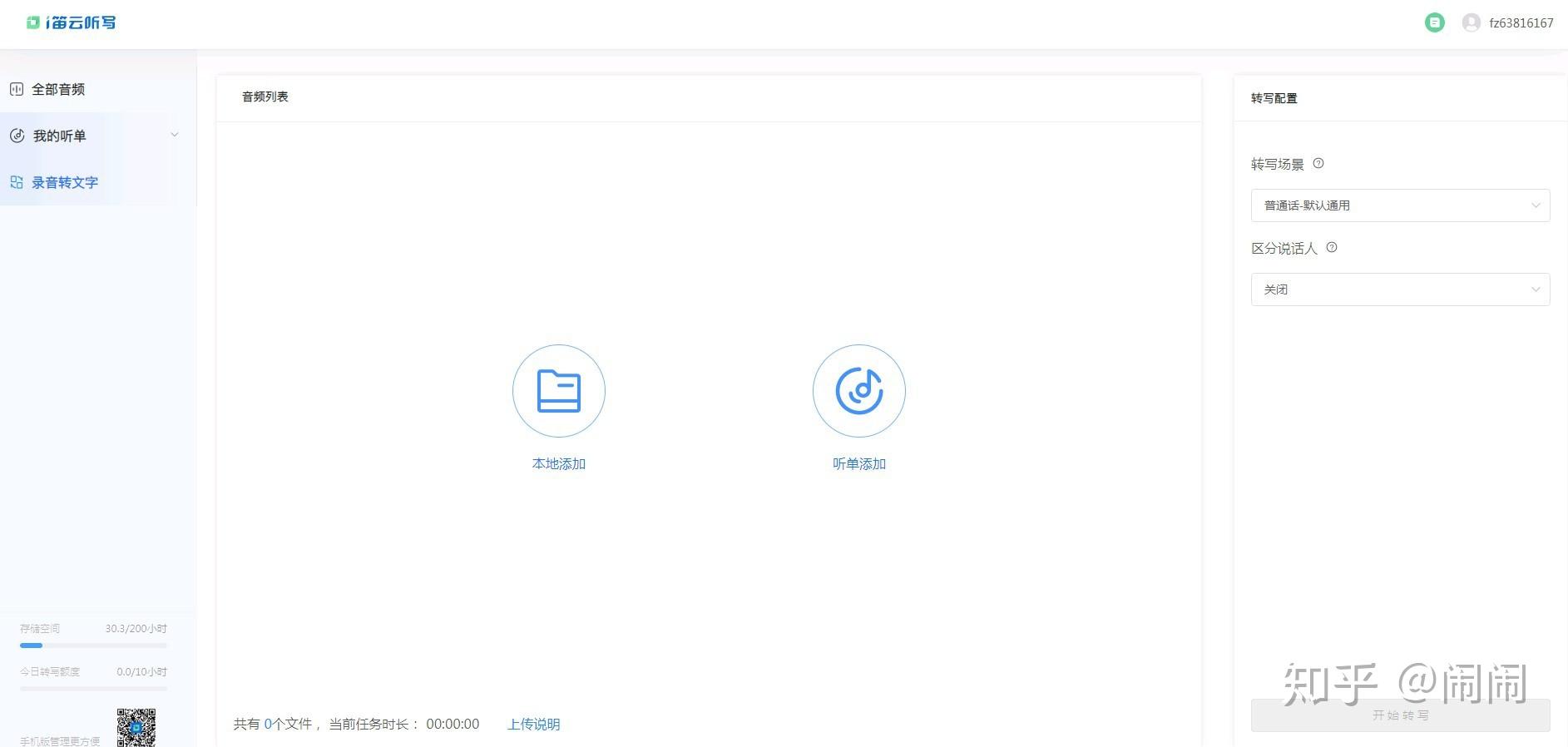The width and height of the screenshot is (1568, 747).
Task: Open the 上传说明 link
Action: (533, 725)
